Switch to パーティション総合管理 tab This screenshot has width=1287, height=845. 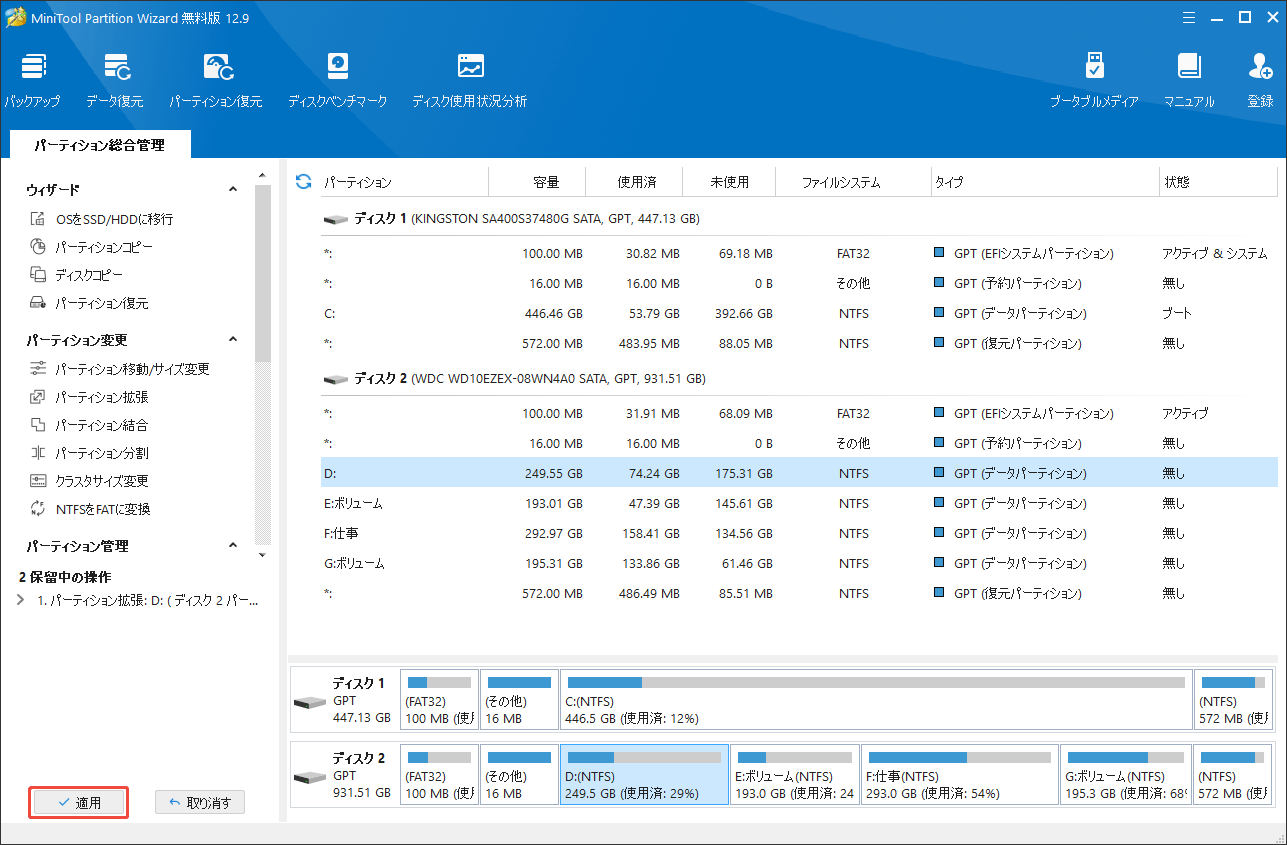coord(99,145)
